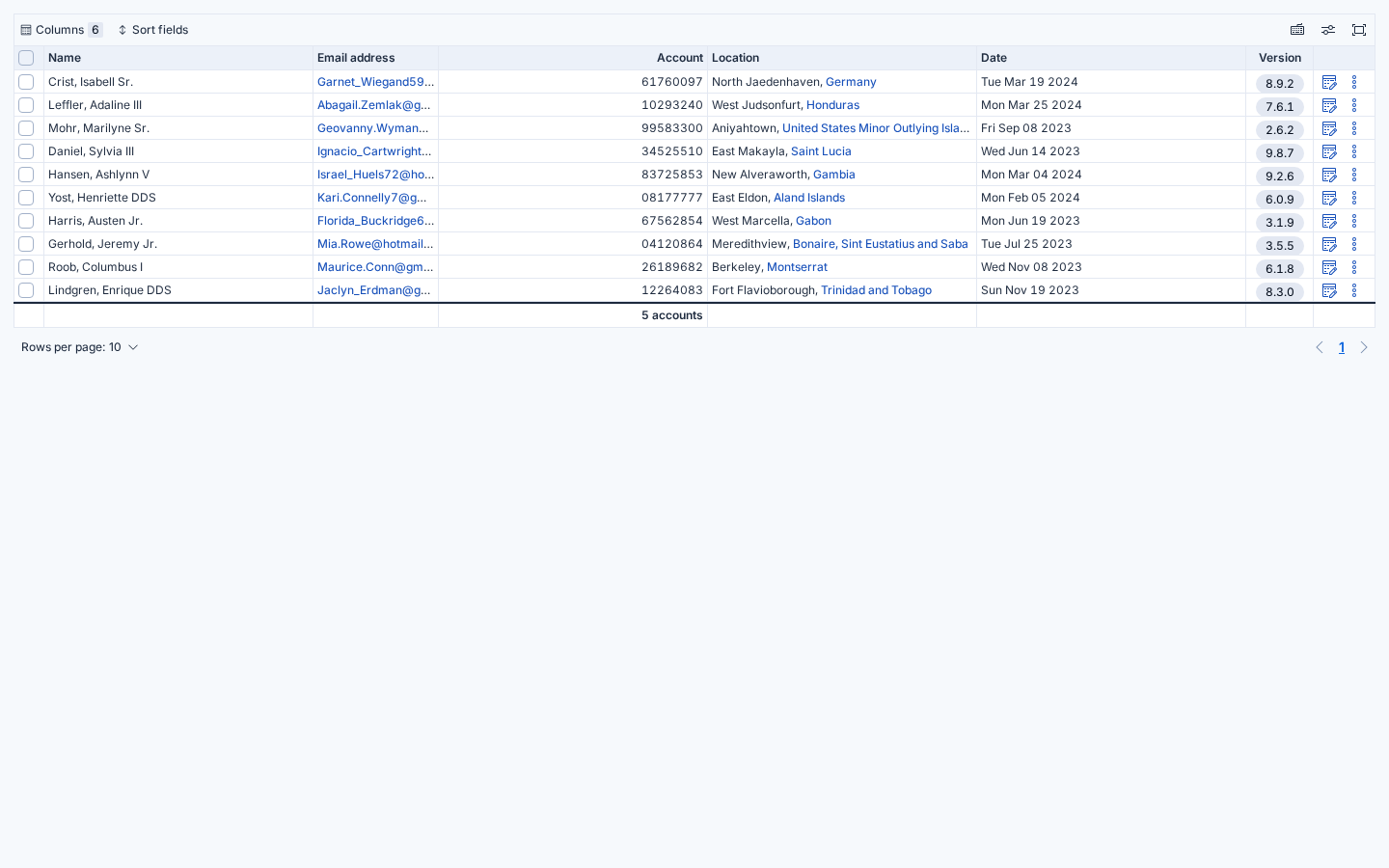
Task: Click the Sort fields arrows icon
Action: point(123,30)
